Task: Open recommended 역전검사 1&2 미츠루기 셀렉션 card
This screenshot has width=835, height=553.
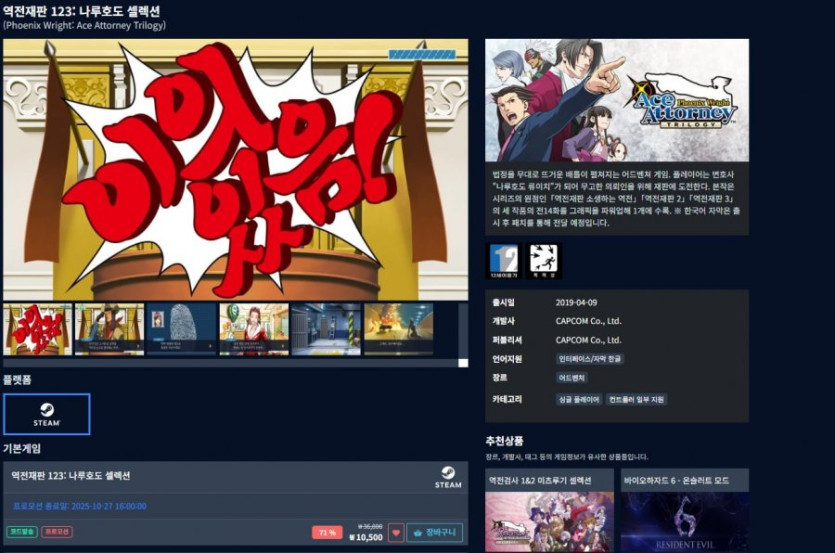Action: (x=549, y=510)
